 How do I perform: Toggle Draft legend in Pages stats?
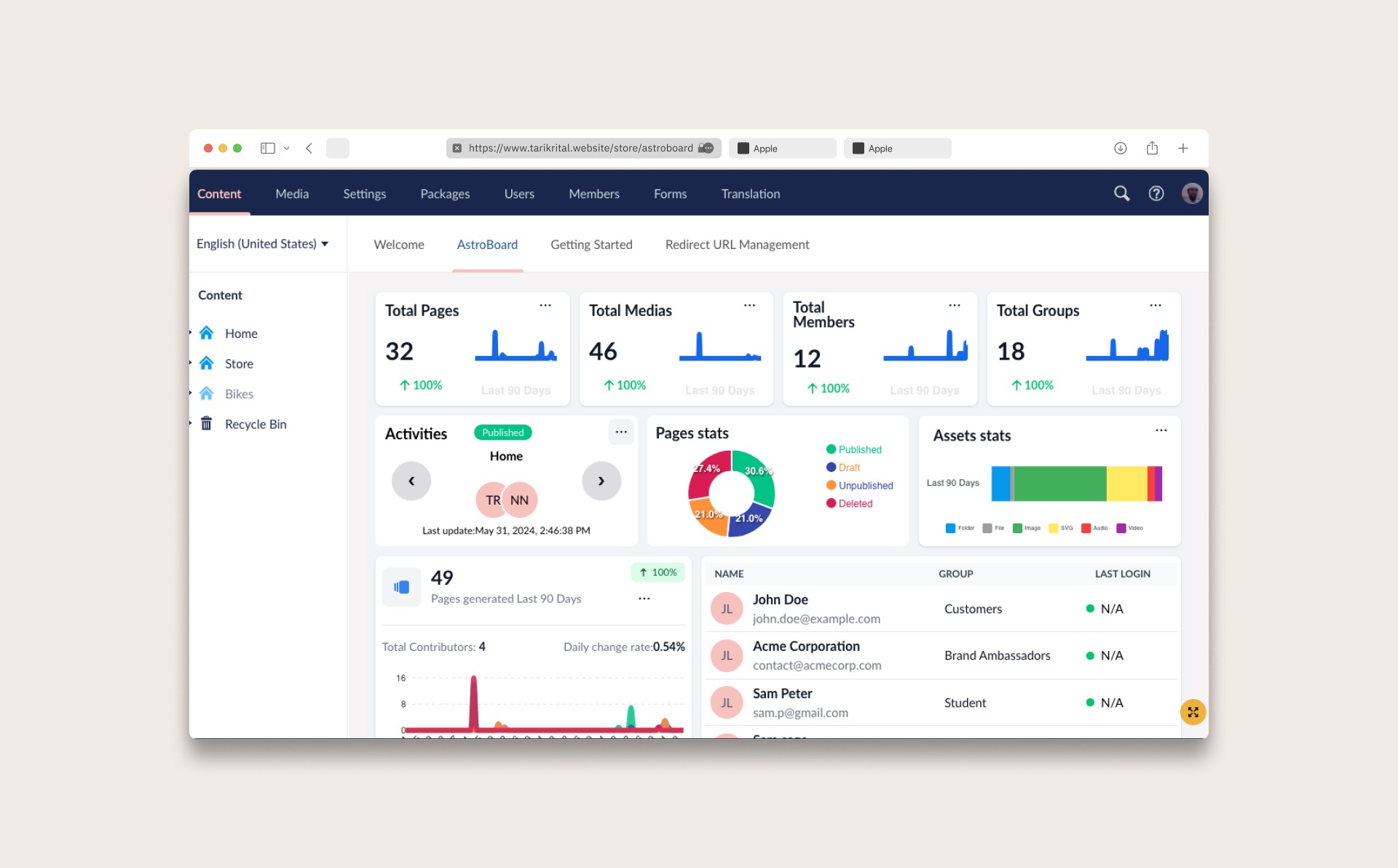click(843, 467)
